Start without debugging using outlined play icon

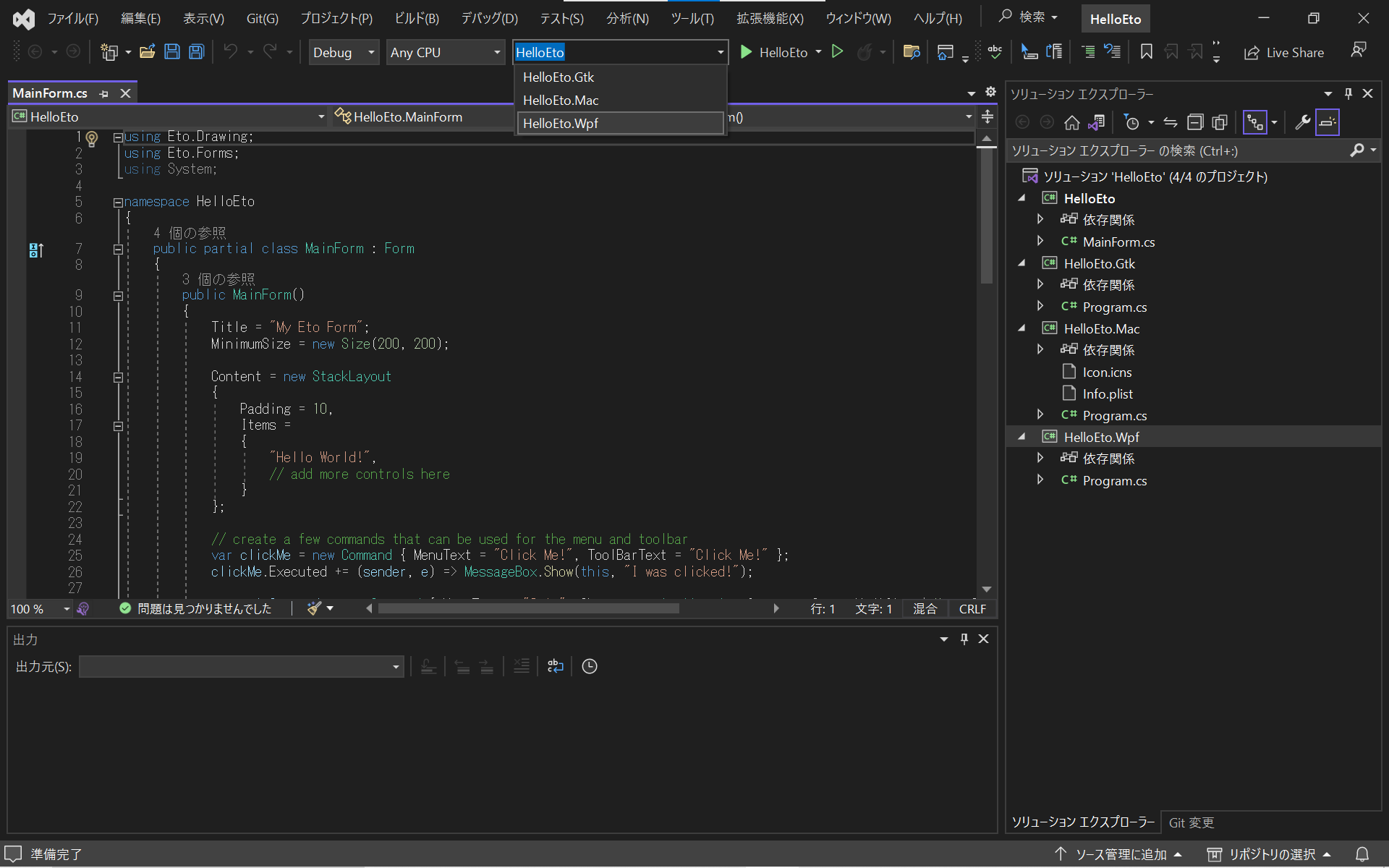pos(837,52)
